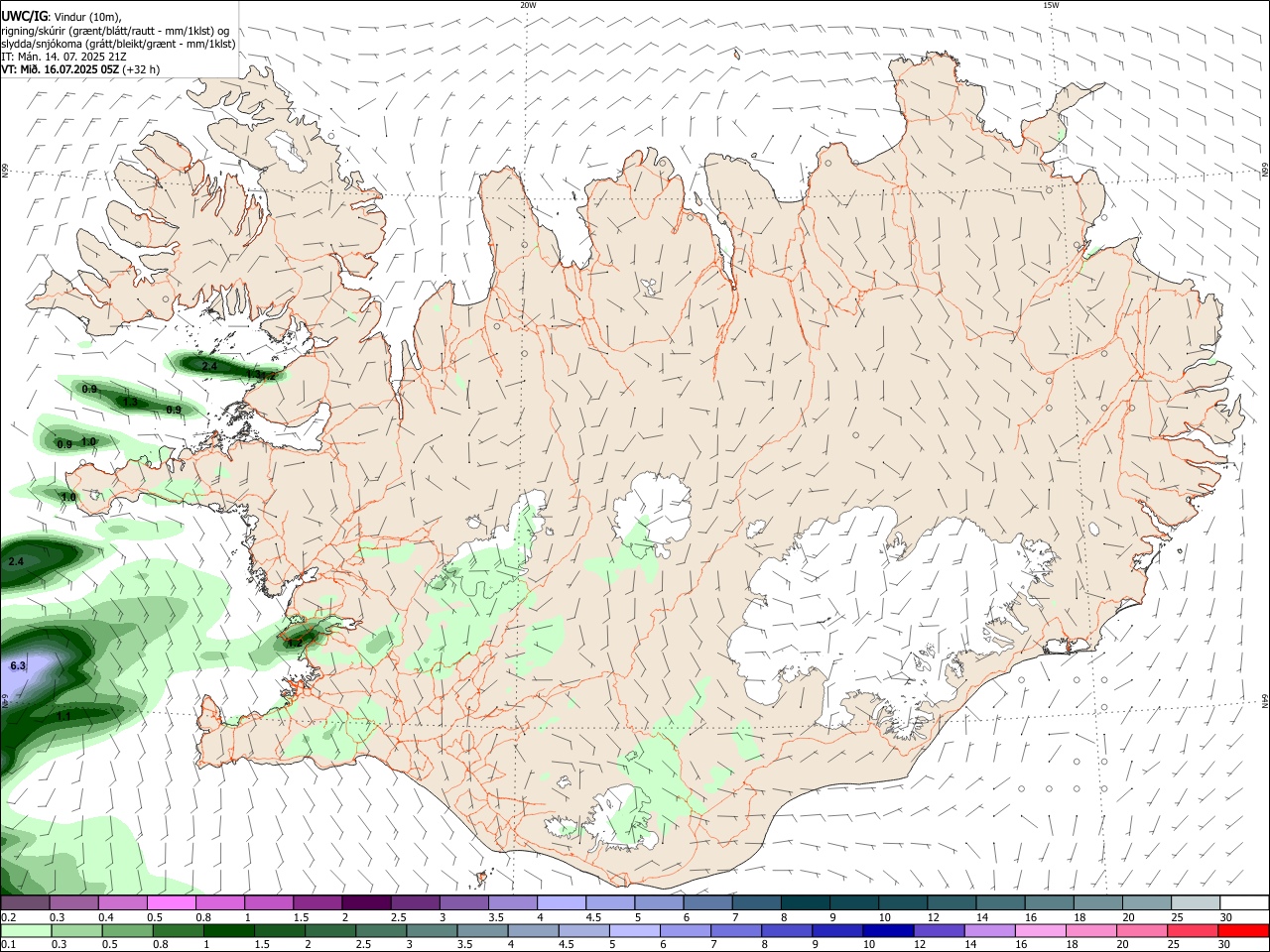Click the 30 label on the upper scale
1270x952 pixels.
coord(1226,917)
